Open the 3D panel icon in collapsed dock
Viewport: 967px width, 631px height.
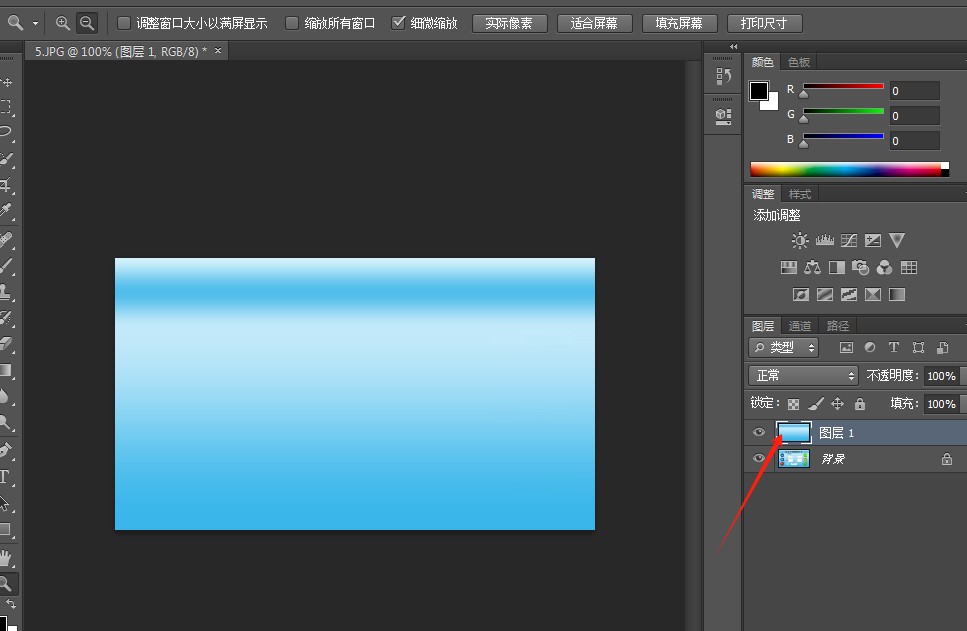[723, 116]
